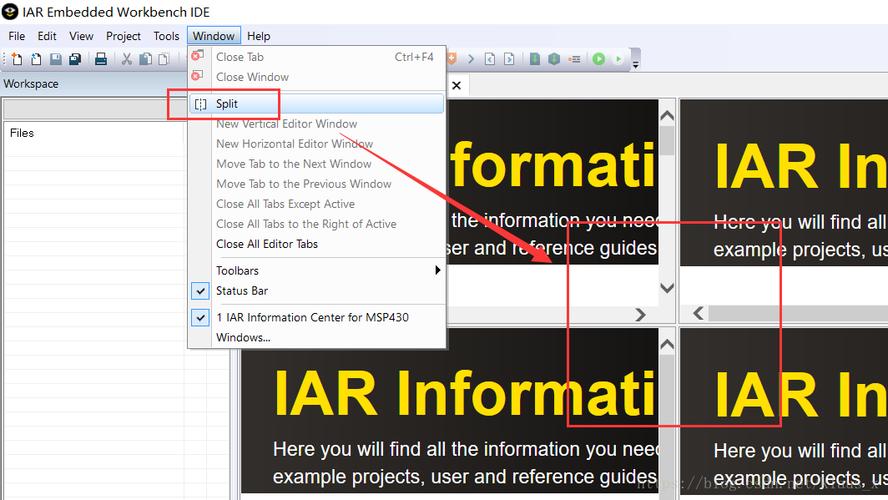Click the Cut scissors toolbar icon
Screen dimensions: 888x500
126,59
